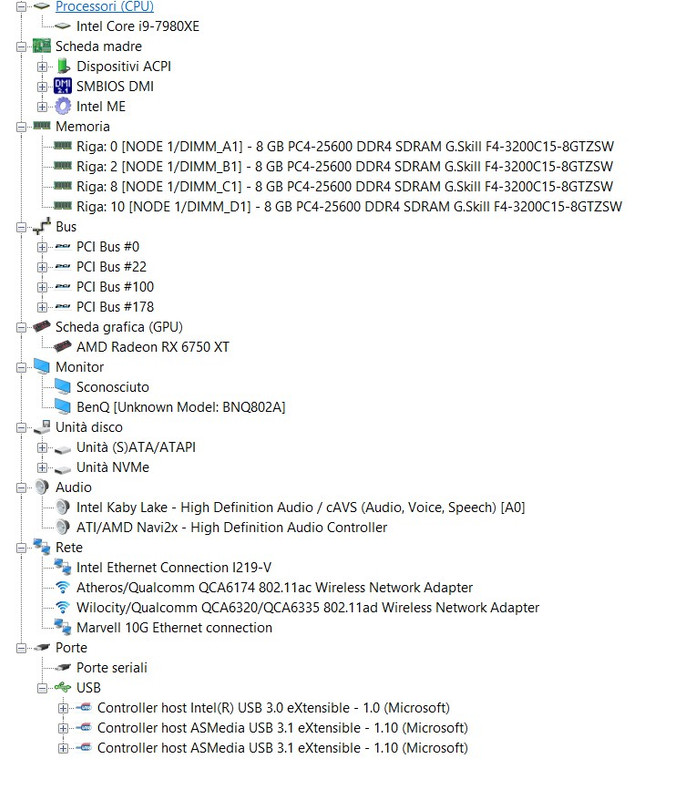Select the PCI Bus #22 label
This screenshot has width=675, height=800.
[x=111, y=267]
